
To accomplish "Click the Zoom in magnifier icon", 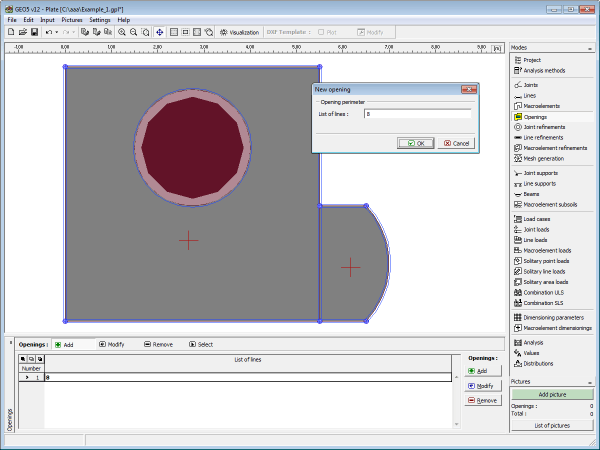I will (122, 32).
